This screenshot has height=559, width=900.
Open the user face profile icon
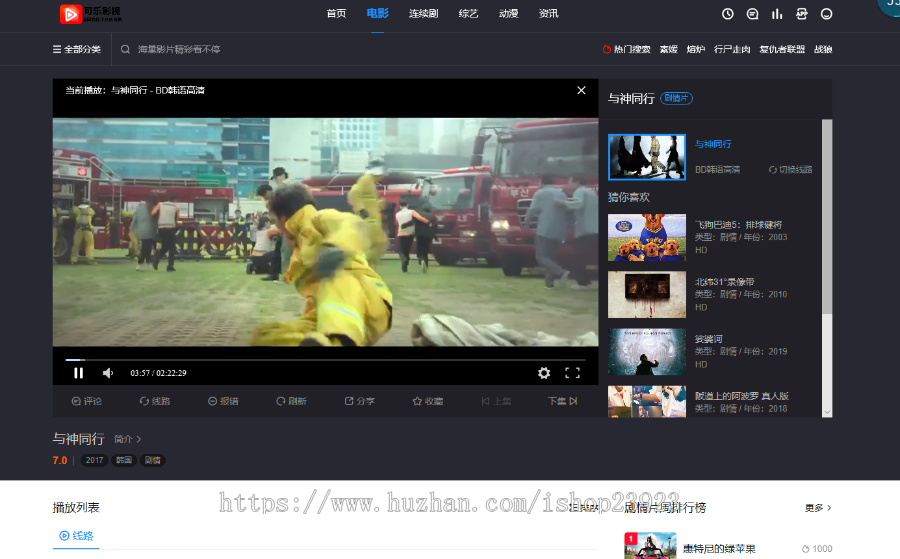[826, 14]
